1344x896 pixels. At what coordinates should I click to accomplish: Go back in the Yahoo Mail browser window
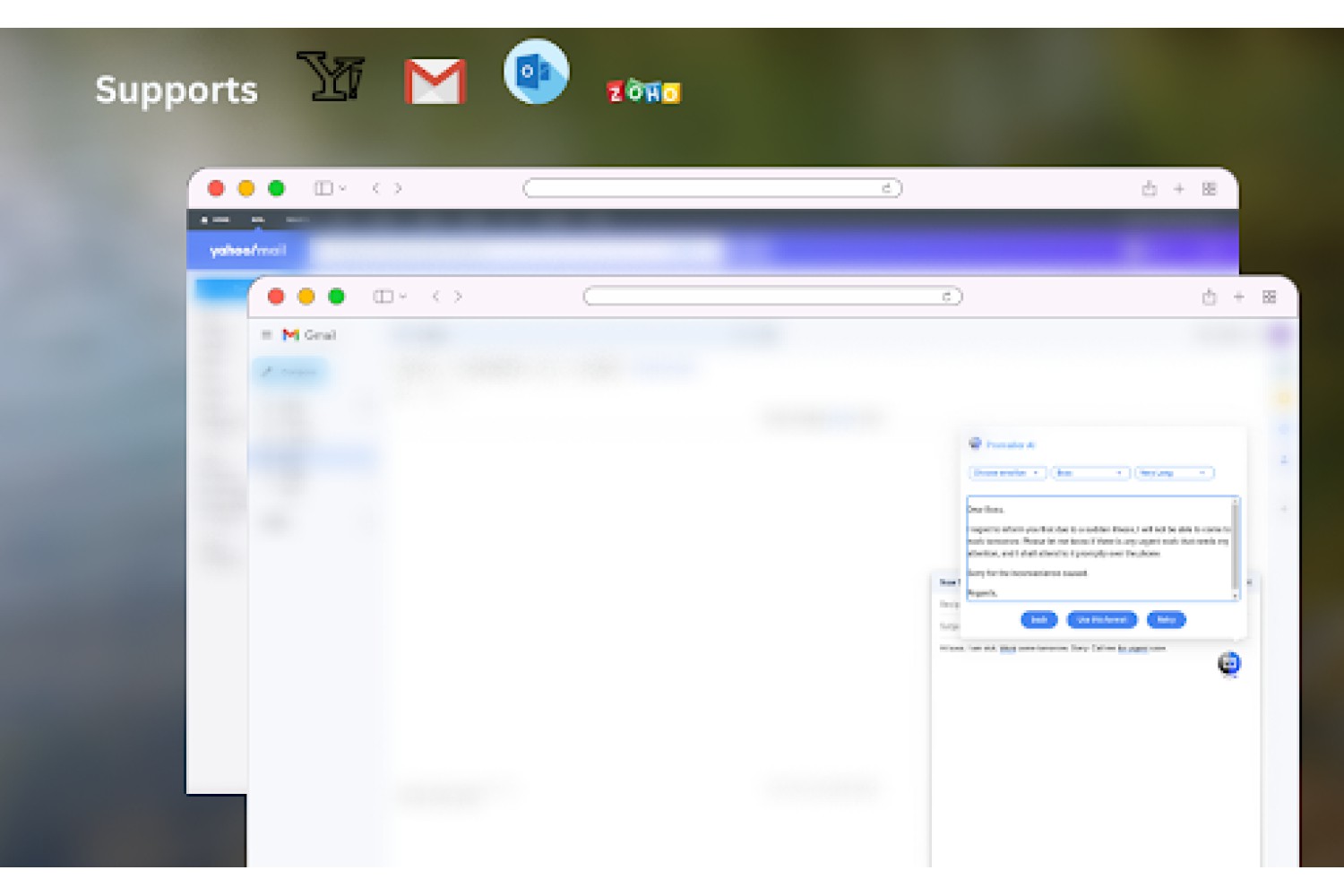[x=375, y=188]
